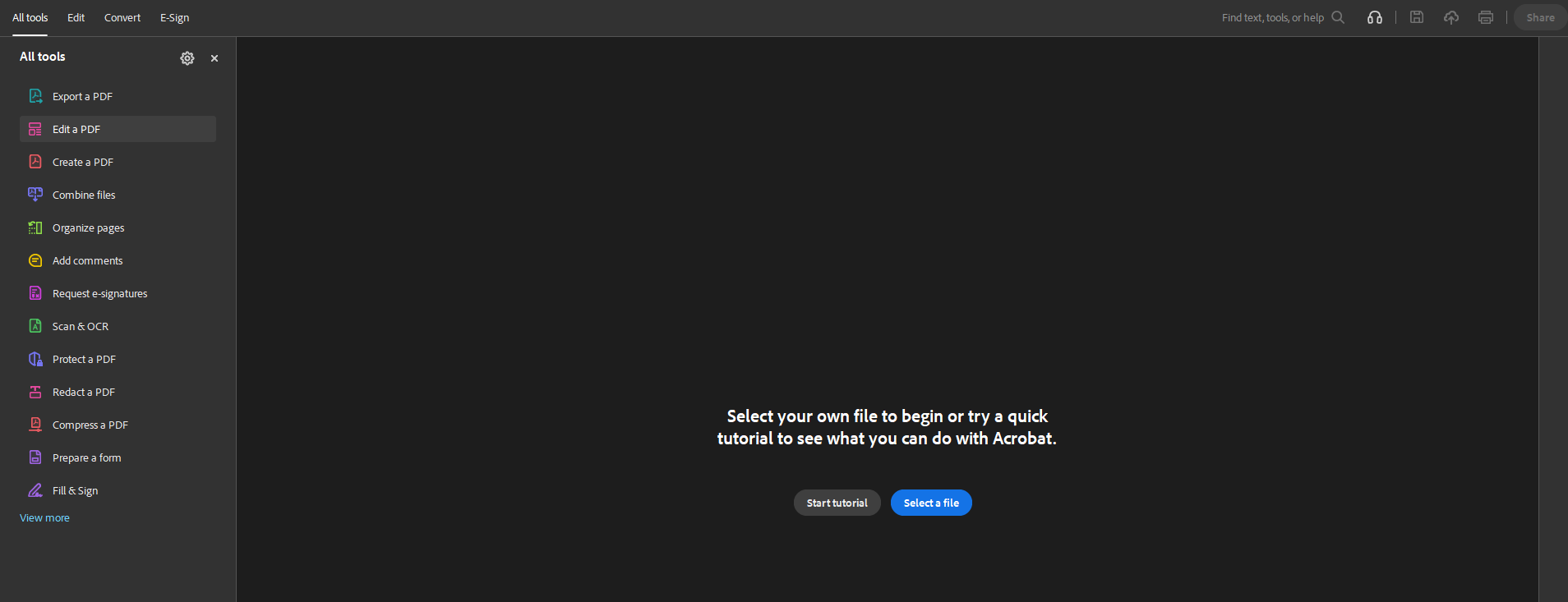Image resolution: width=1568 pixels, height=602 pixels.
Task: Open the E-Sign tab
Action: 174,17
